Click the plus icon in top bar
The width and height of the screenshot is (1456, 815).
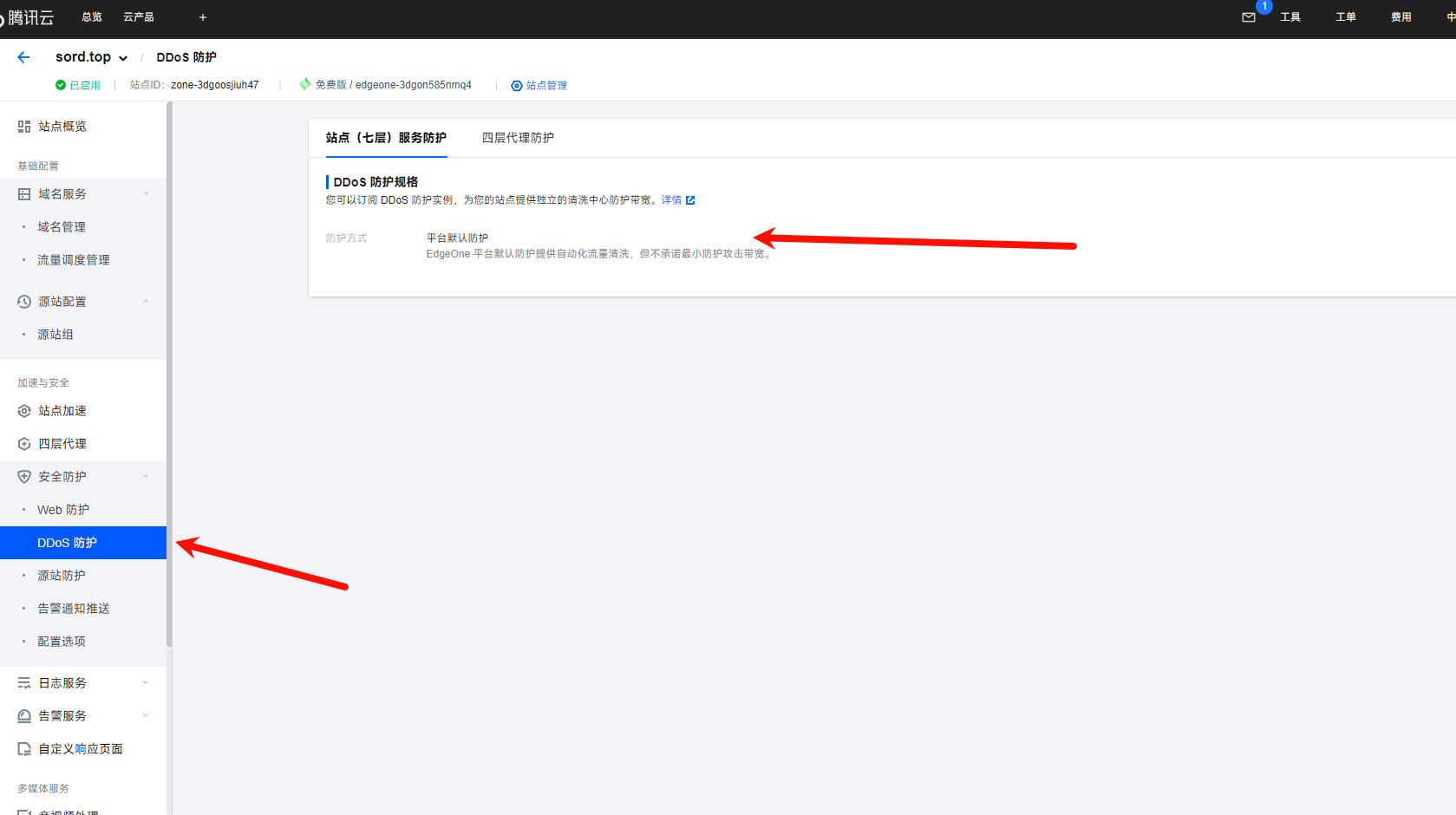click(x=203, y=17)
